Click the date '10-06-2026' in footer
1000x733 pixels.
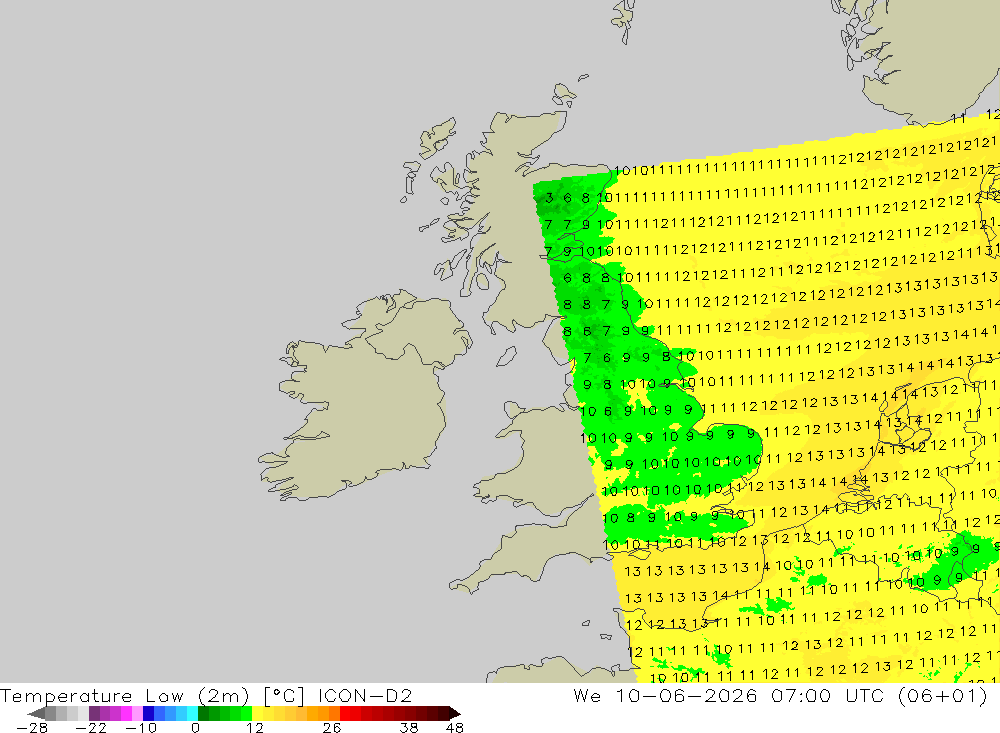pyautogui.click(x=686, y=695)
